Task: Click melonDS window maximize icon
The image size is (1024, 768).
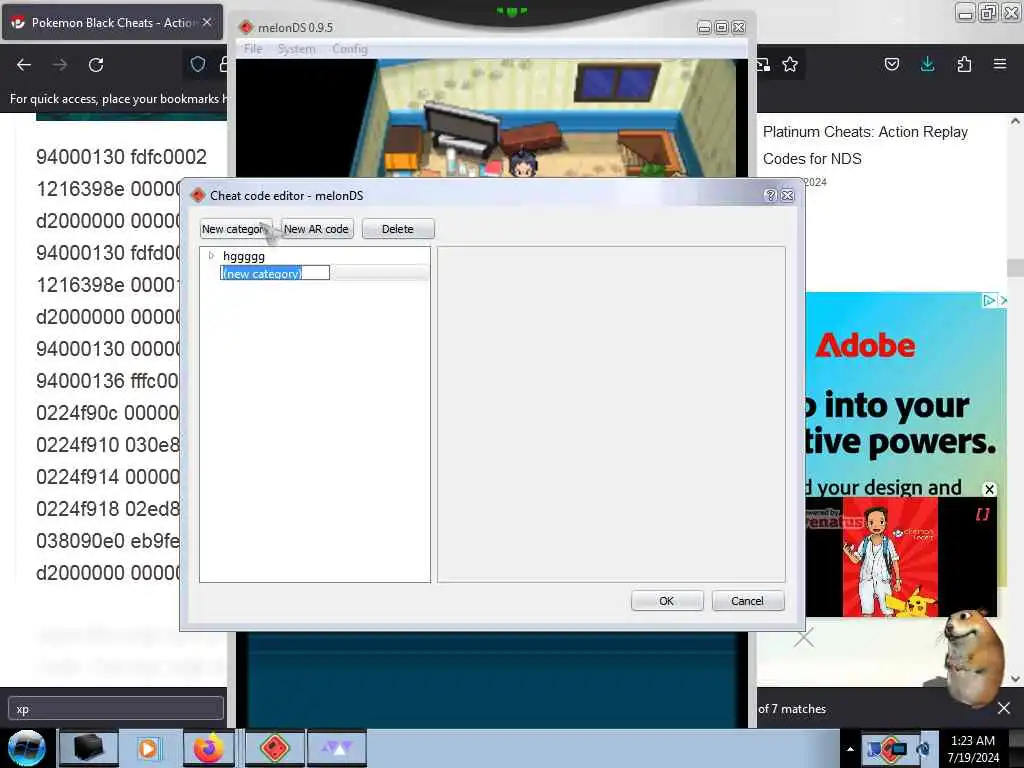Action: tap(721, 27)
